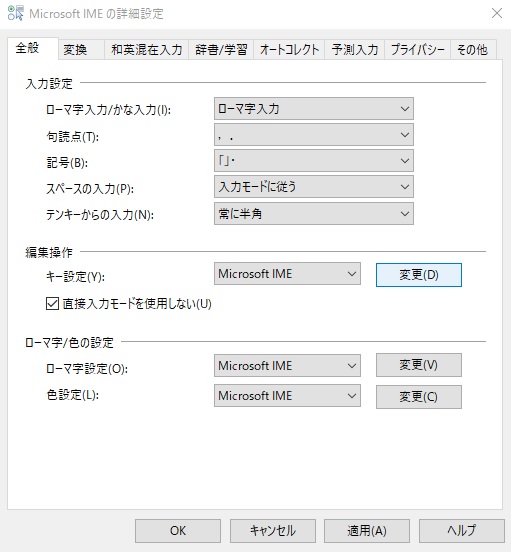This screenshot has width=511, height=552.
Task: Select the 辞書/学習 tab
Action: (221, 50)
